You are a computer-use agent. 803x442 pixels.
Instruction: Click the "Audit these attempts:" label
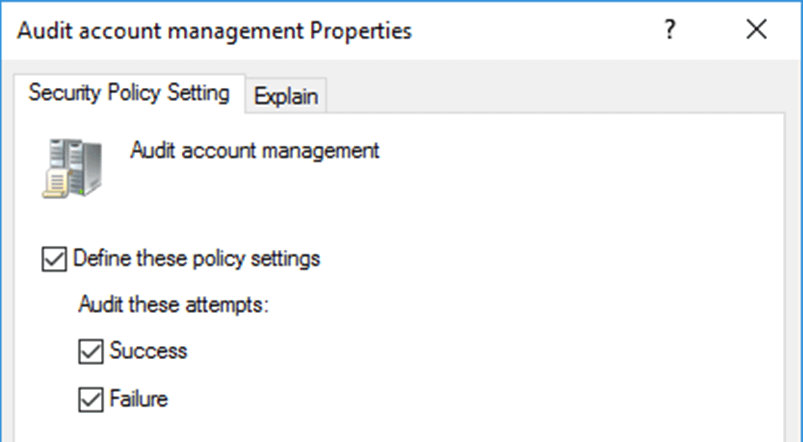pyautogui.click(x=174, y=305)
